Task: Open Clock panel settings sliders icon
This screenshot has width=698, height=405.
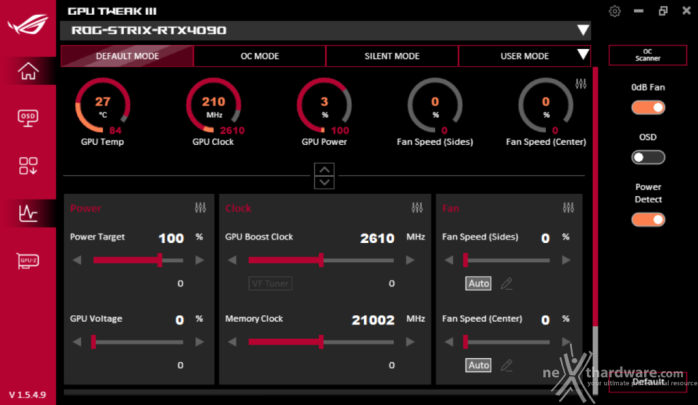Action: [417, 208]
